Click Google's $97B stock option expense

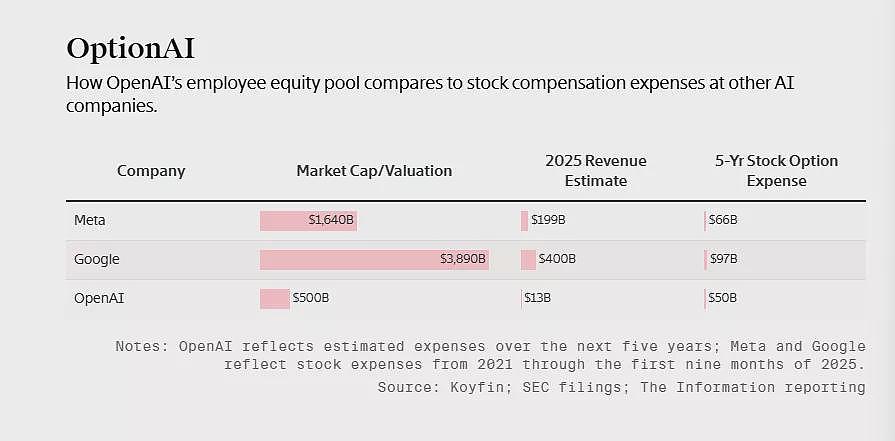coord(723,259)
